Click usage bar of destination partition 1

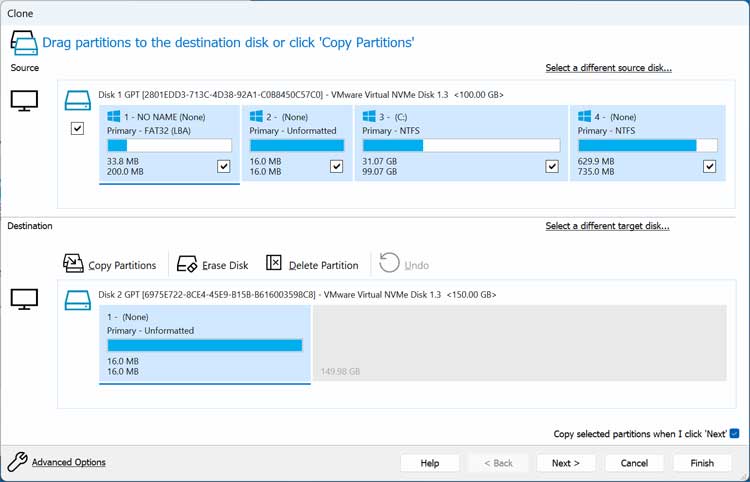tap(205, 345)
